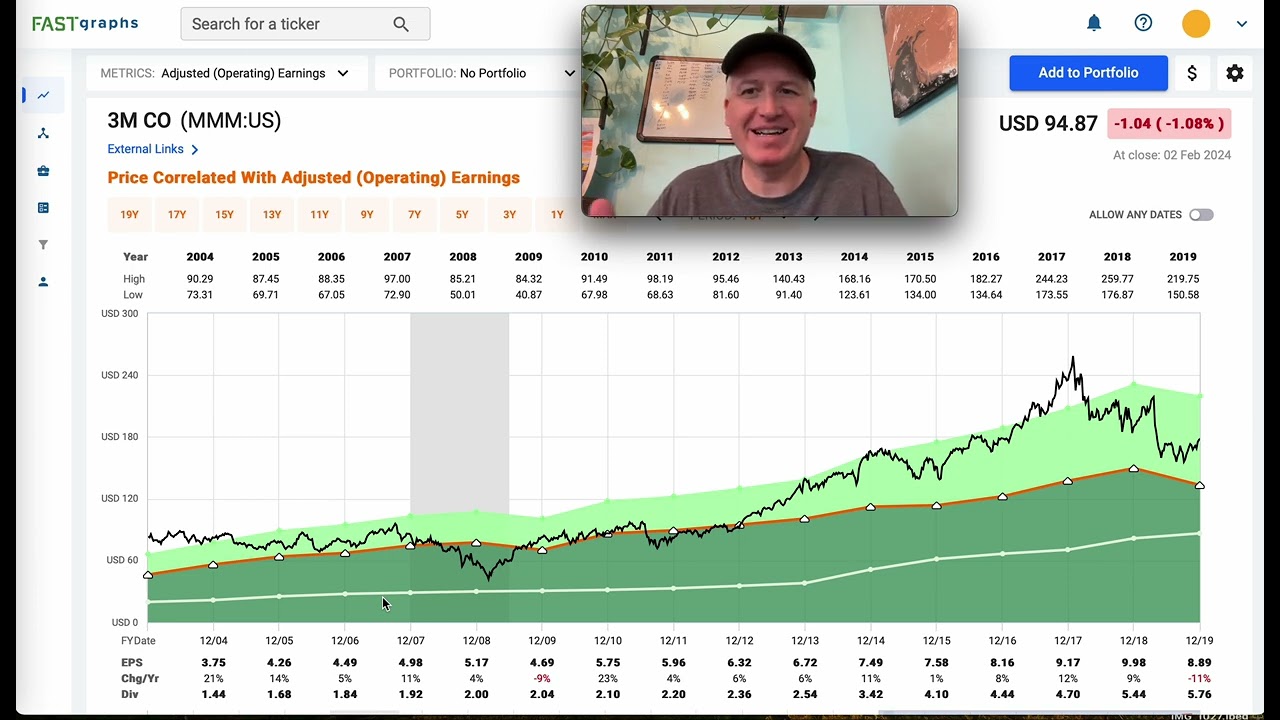Open the person profile sidebar icon
This screenshot has height=720, width=1280.
(43, 282)
